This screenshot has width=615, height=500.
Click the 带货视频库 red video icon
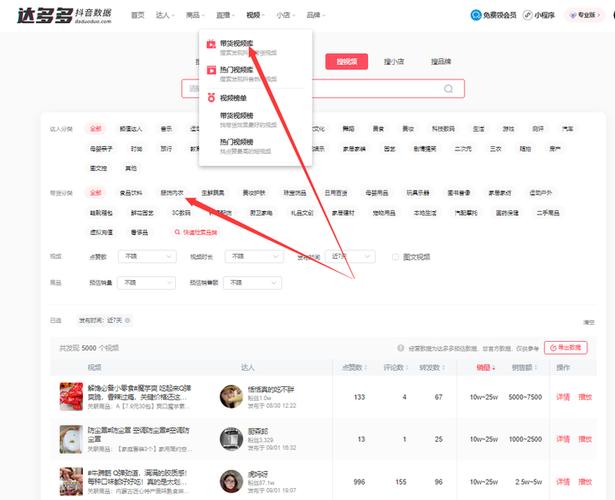[211, 44]
